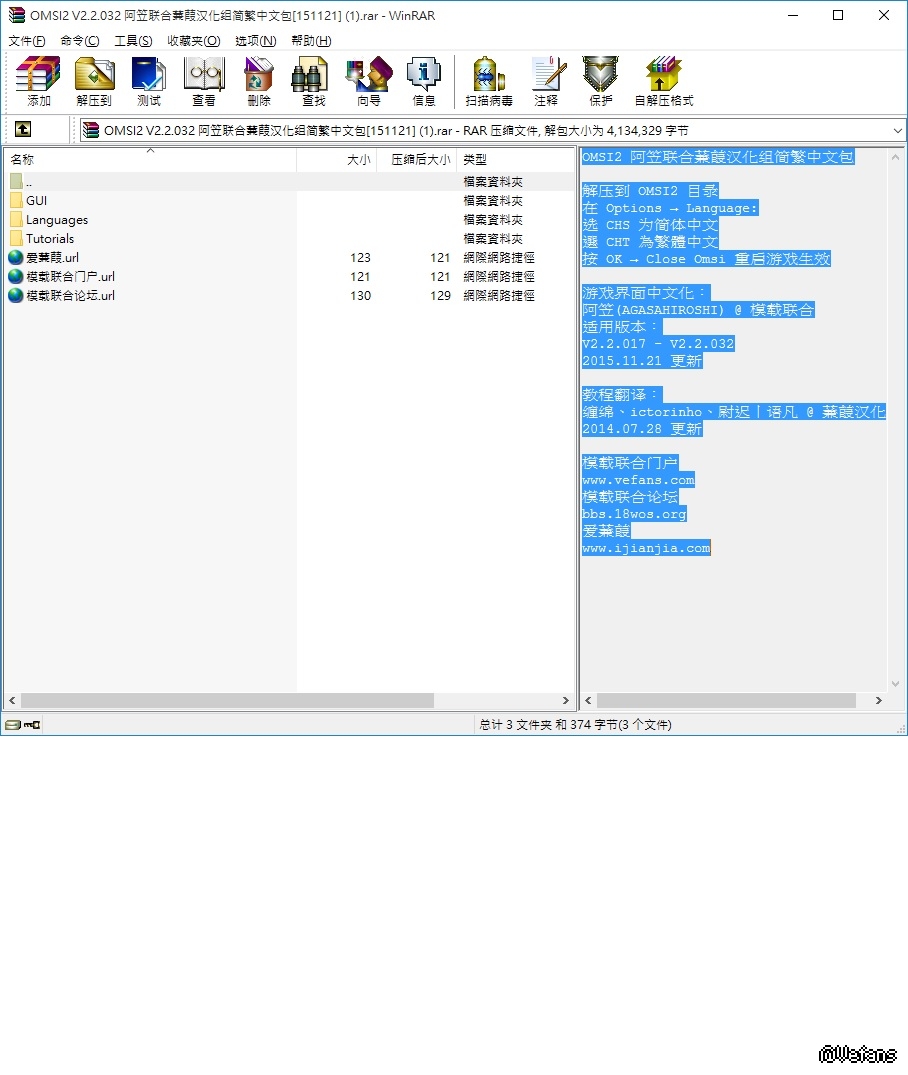Click the WinRAR title bar app icon
This screenshot has width=908, height=1075.
(16, 15)
